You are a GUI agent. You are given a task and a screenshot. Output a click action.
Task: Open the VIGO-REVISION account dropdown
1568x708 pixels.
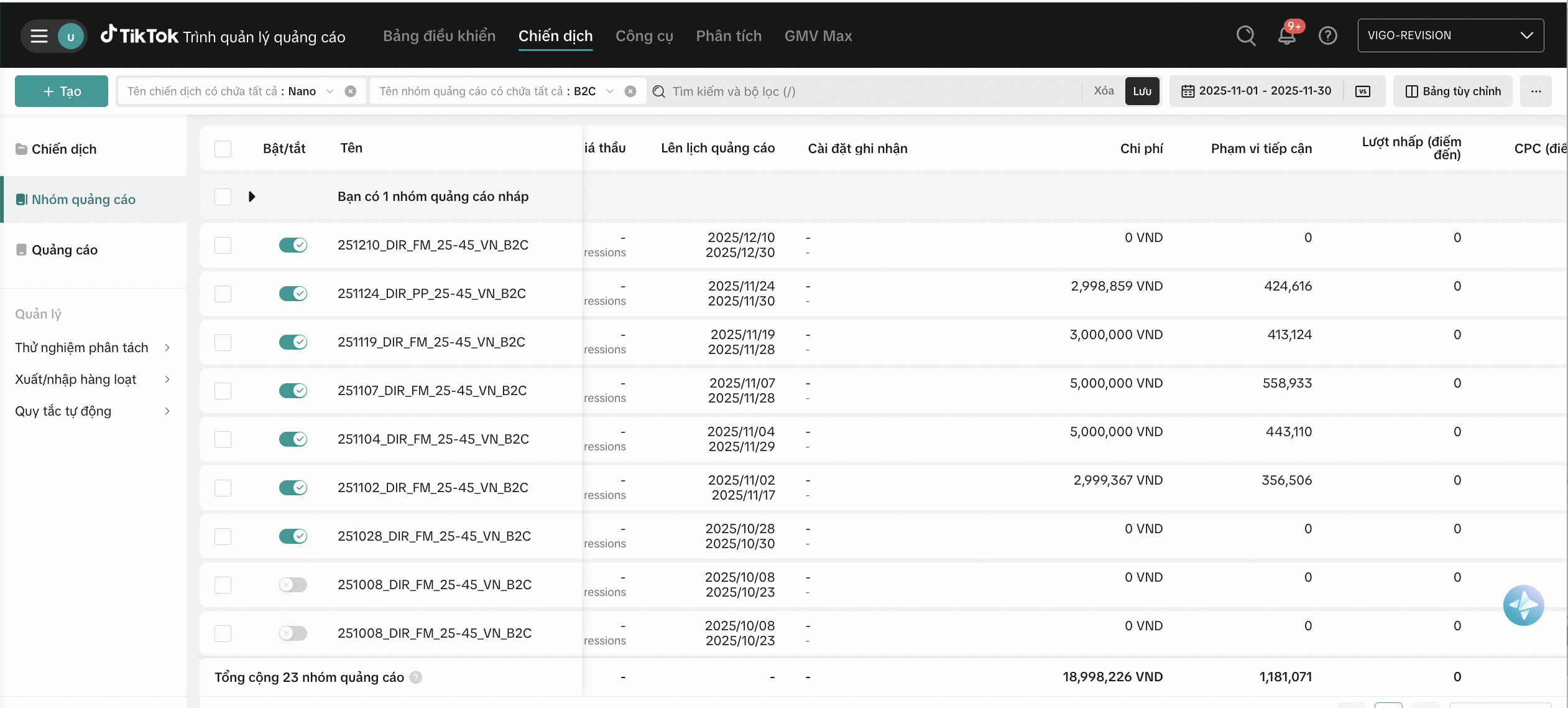point(1450,35)
